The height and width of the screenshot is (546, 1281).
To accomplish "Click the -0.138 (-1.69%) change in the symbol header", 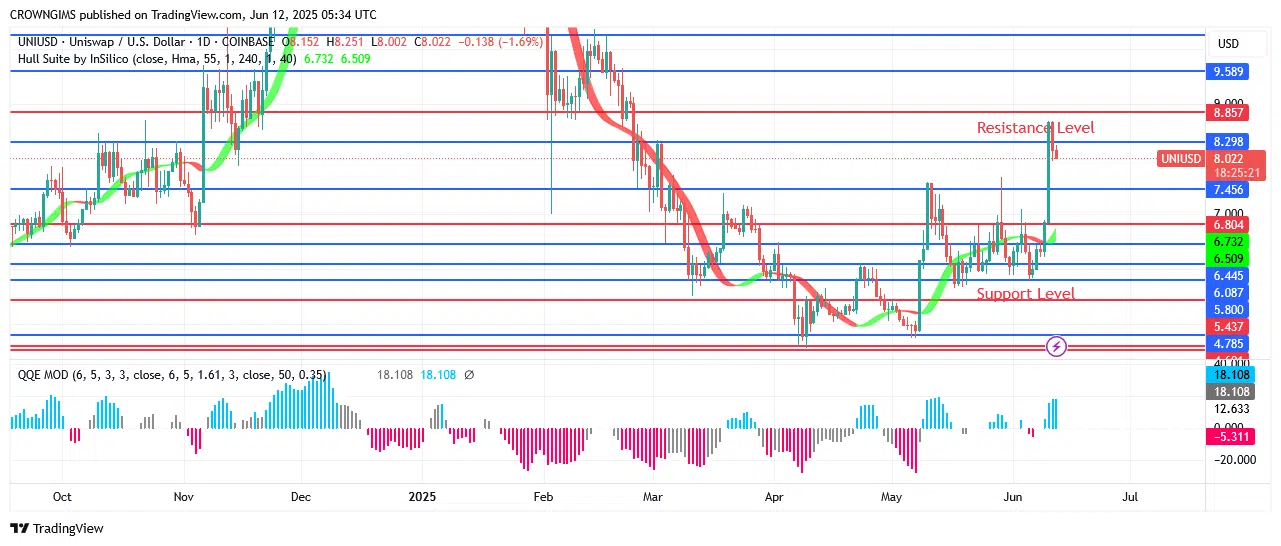I will (x=500, y=42).
